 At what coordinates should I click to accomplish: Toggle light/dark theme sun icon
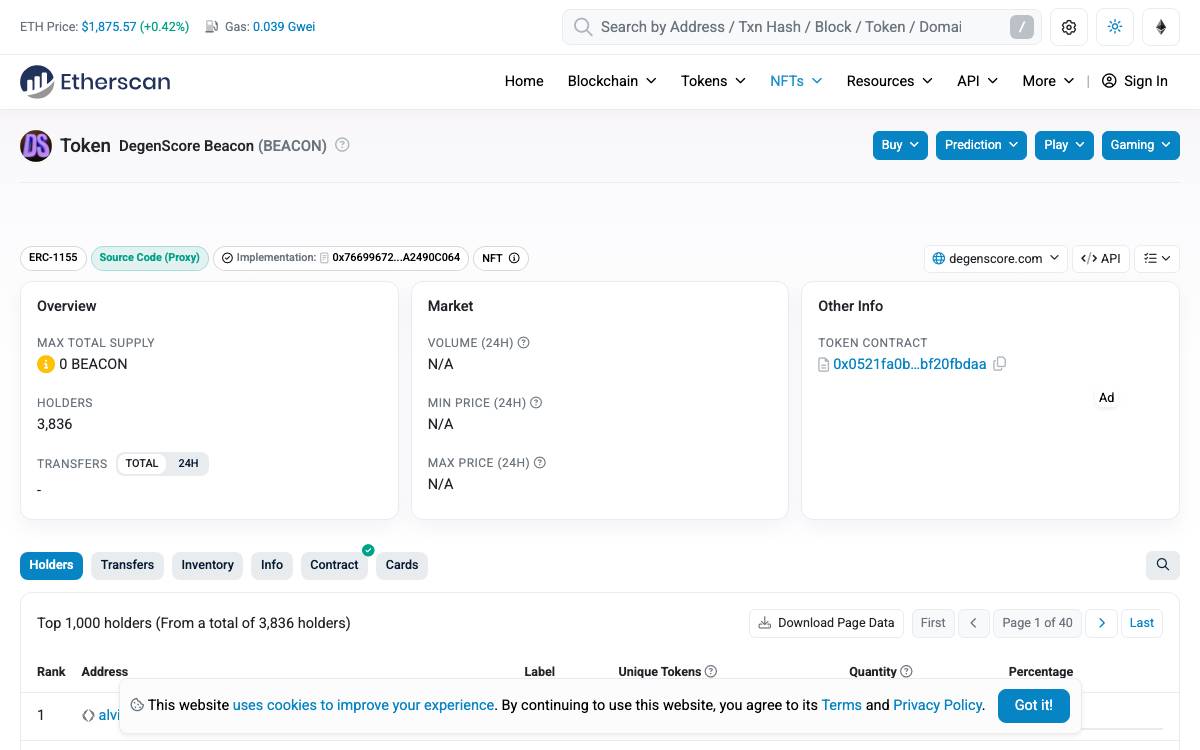tap(1115, 27)
